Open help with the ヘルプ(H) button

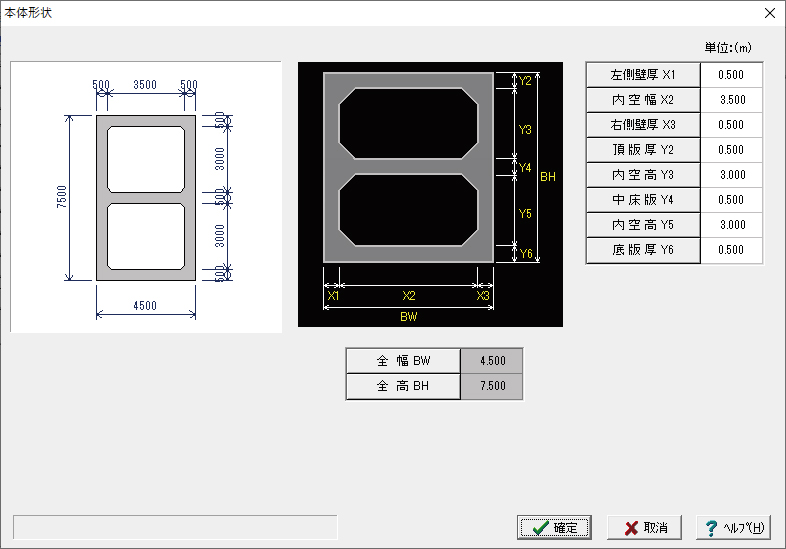pos(733,527)
